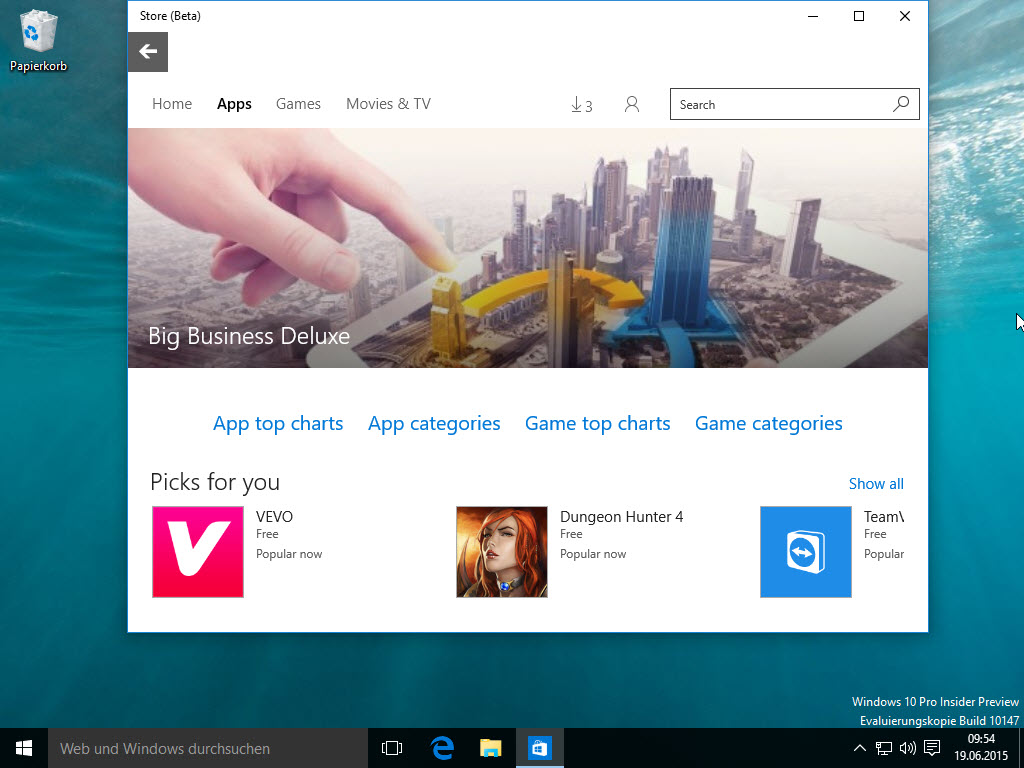Open the Game categories link
The image size is (1024, 768).
tap(769, 423)
